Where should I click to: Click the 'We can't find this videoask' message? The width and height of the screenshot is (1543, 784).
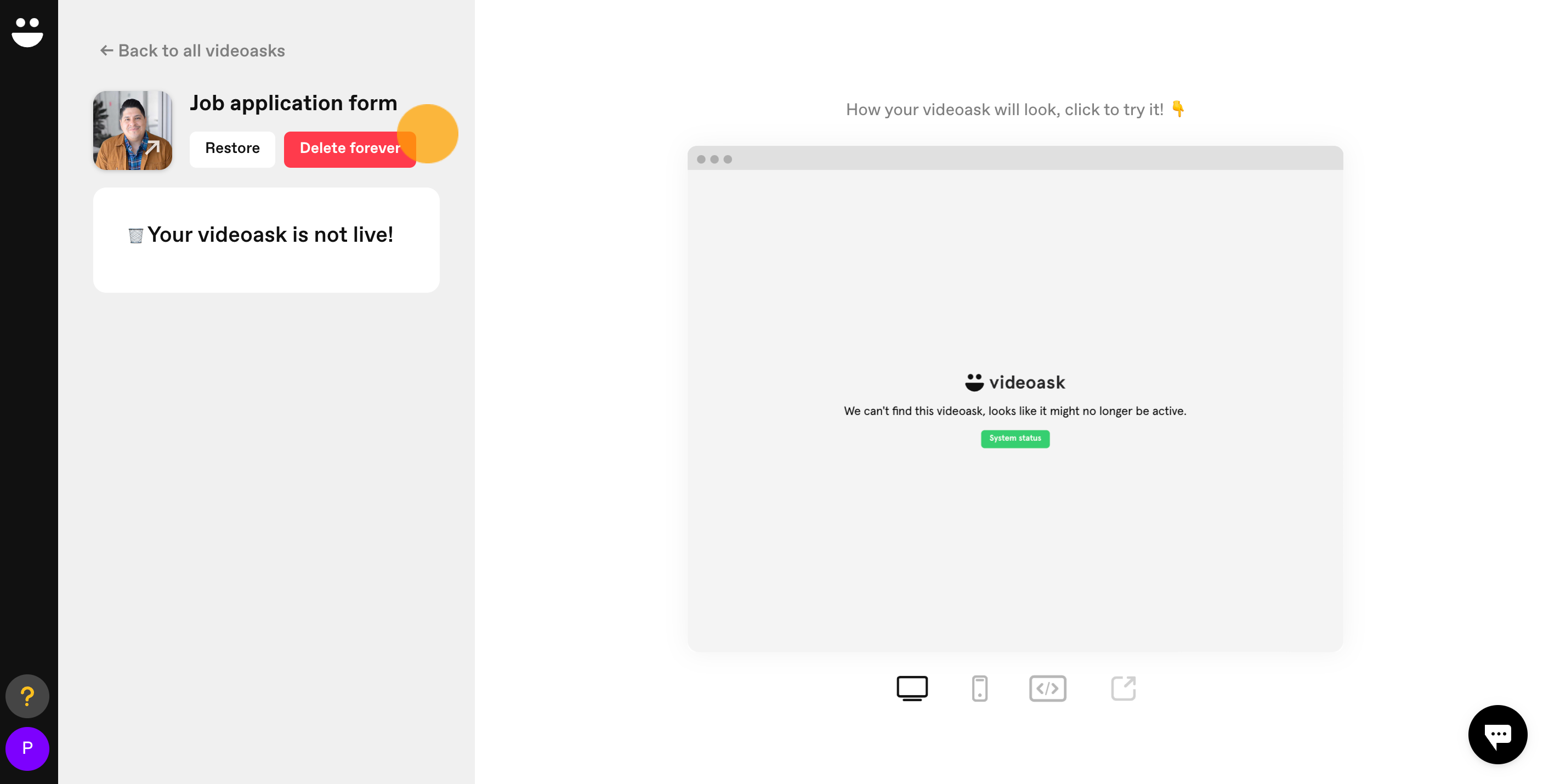tap(1015, 411)
